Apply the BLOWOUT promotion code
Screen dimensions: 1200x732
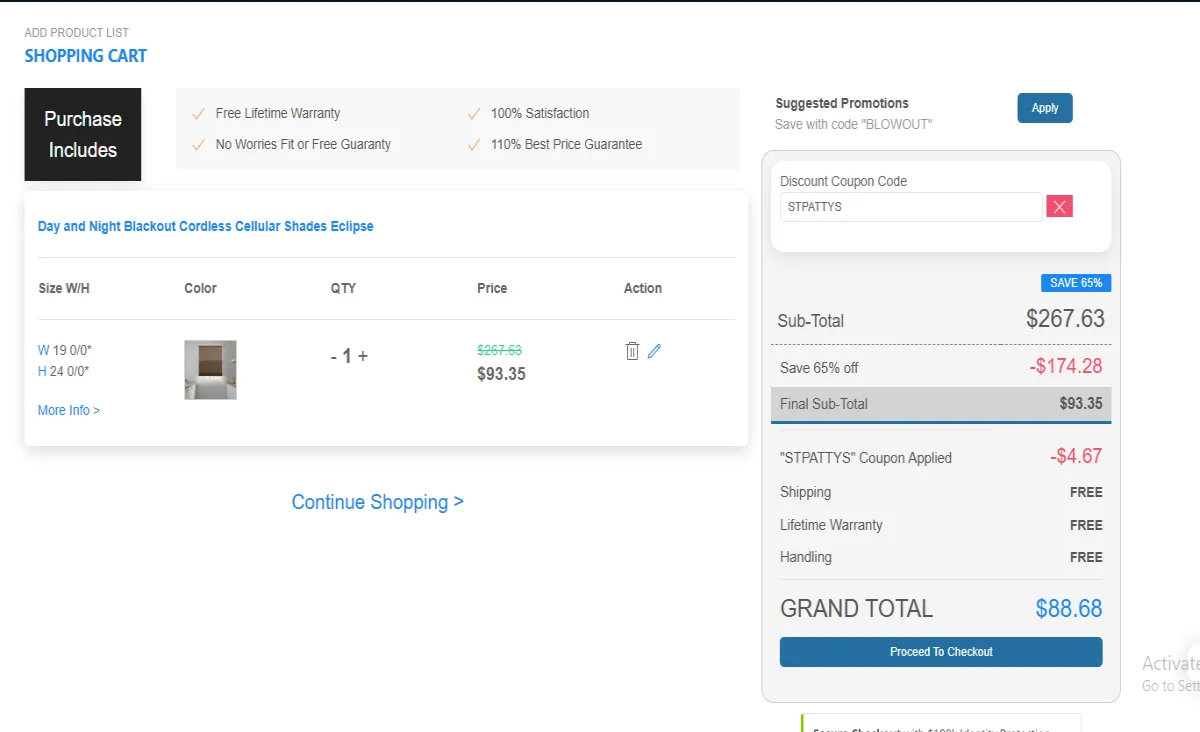point(1044,107)
